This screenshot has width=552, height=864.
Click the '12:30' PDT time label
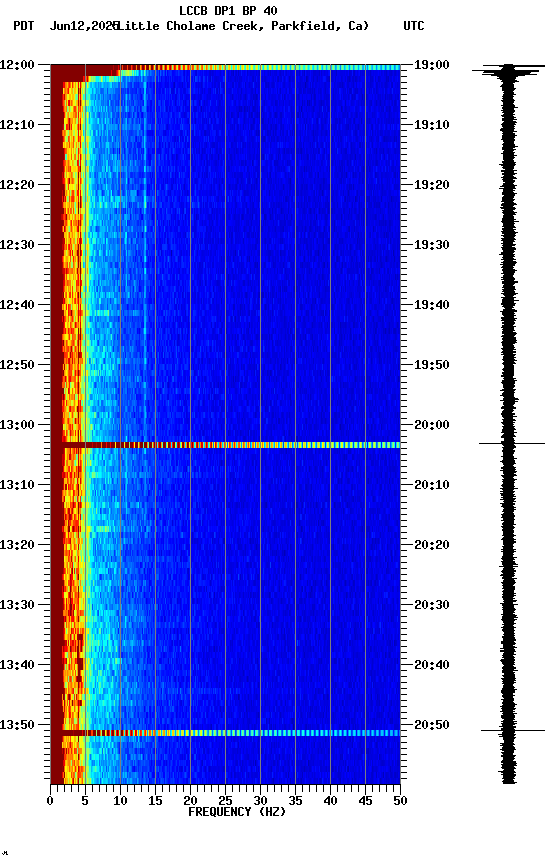click(x=17, y=245)
